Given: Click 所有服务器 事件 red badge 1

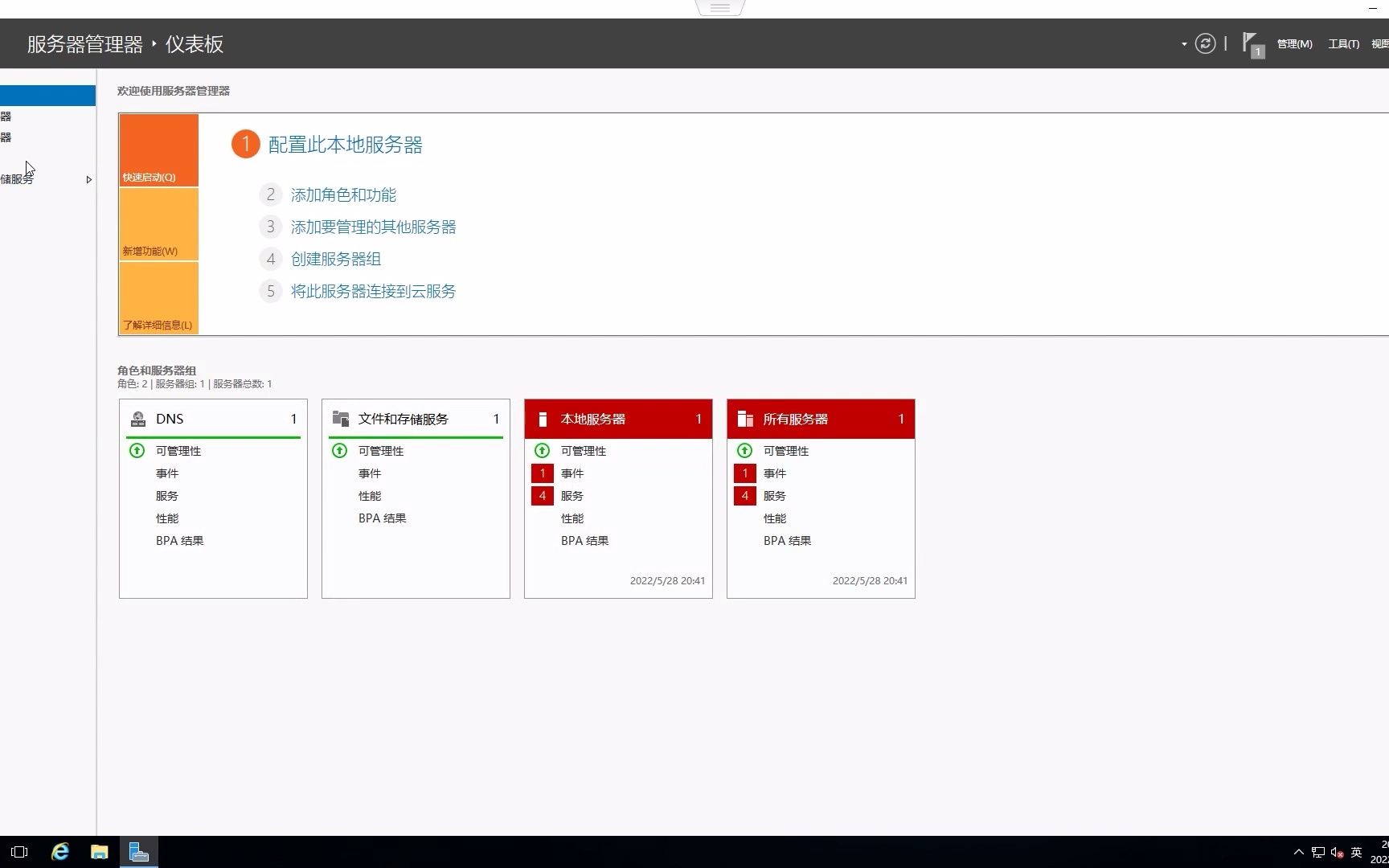Looking at the screenshot, I should pos(745,473).
